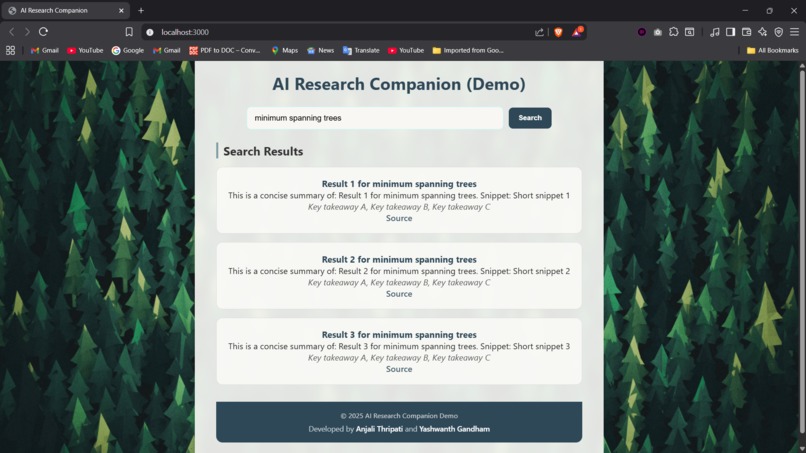Open Brave Rewards triangle icon

tap(577, 32)
